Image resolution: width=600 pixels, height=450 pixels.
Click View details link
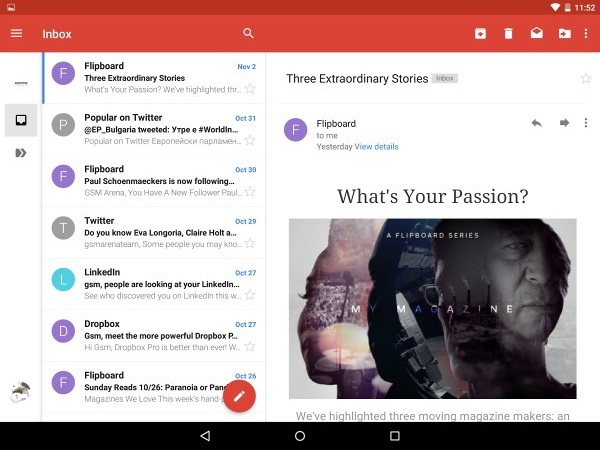[x=377, y=147]
